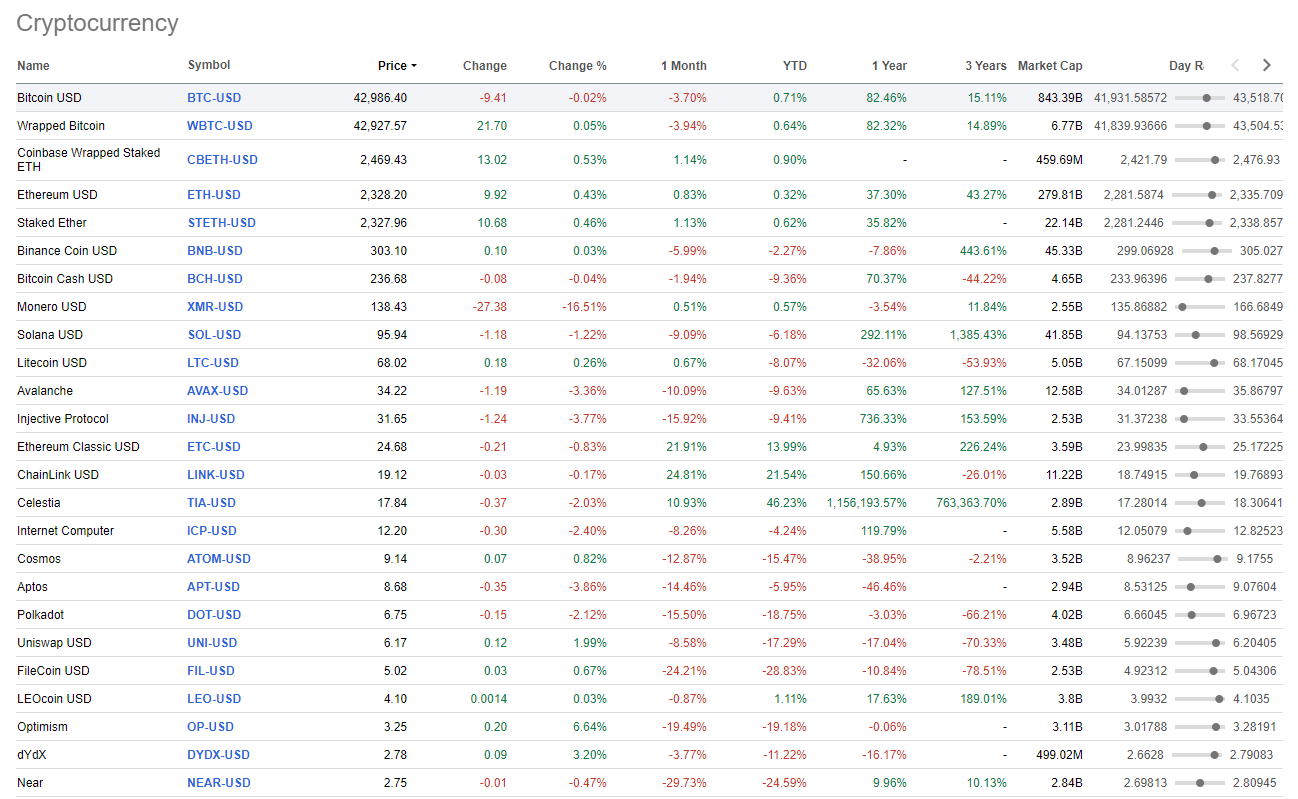This screenshot has height=799, width=1298.
Task: Open the SOL-USD symbol link
Action: click(x=214, y=335)
